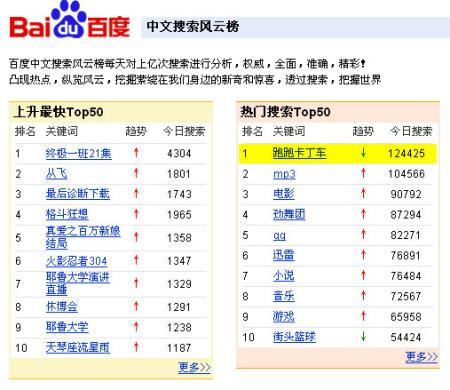Viewport: 450px width, 390px height.
Task: Click search count 54424
Action: point(406,337)
